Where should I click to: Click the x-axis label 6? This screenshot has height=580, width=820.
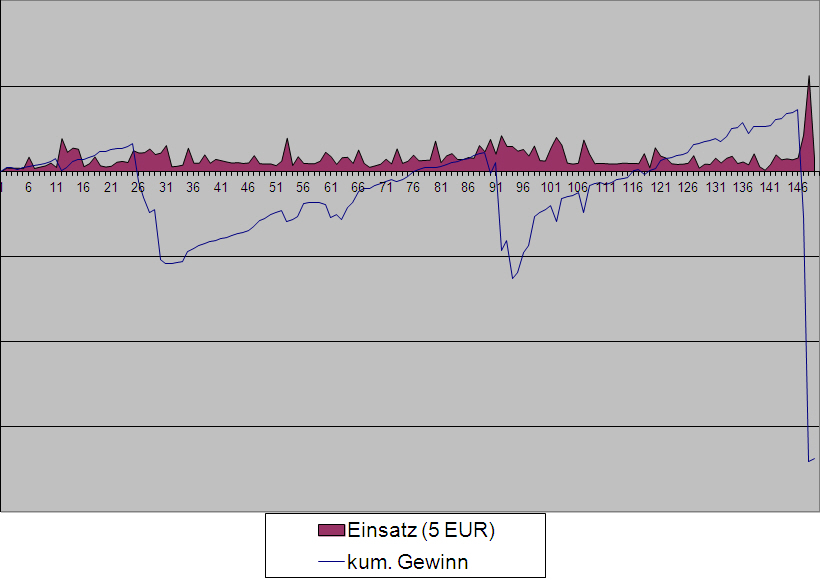[x=28, y=187]
